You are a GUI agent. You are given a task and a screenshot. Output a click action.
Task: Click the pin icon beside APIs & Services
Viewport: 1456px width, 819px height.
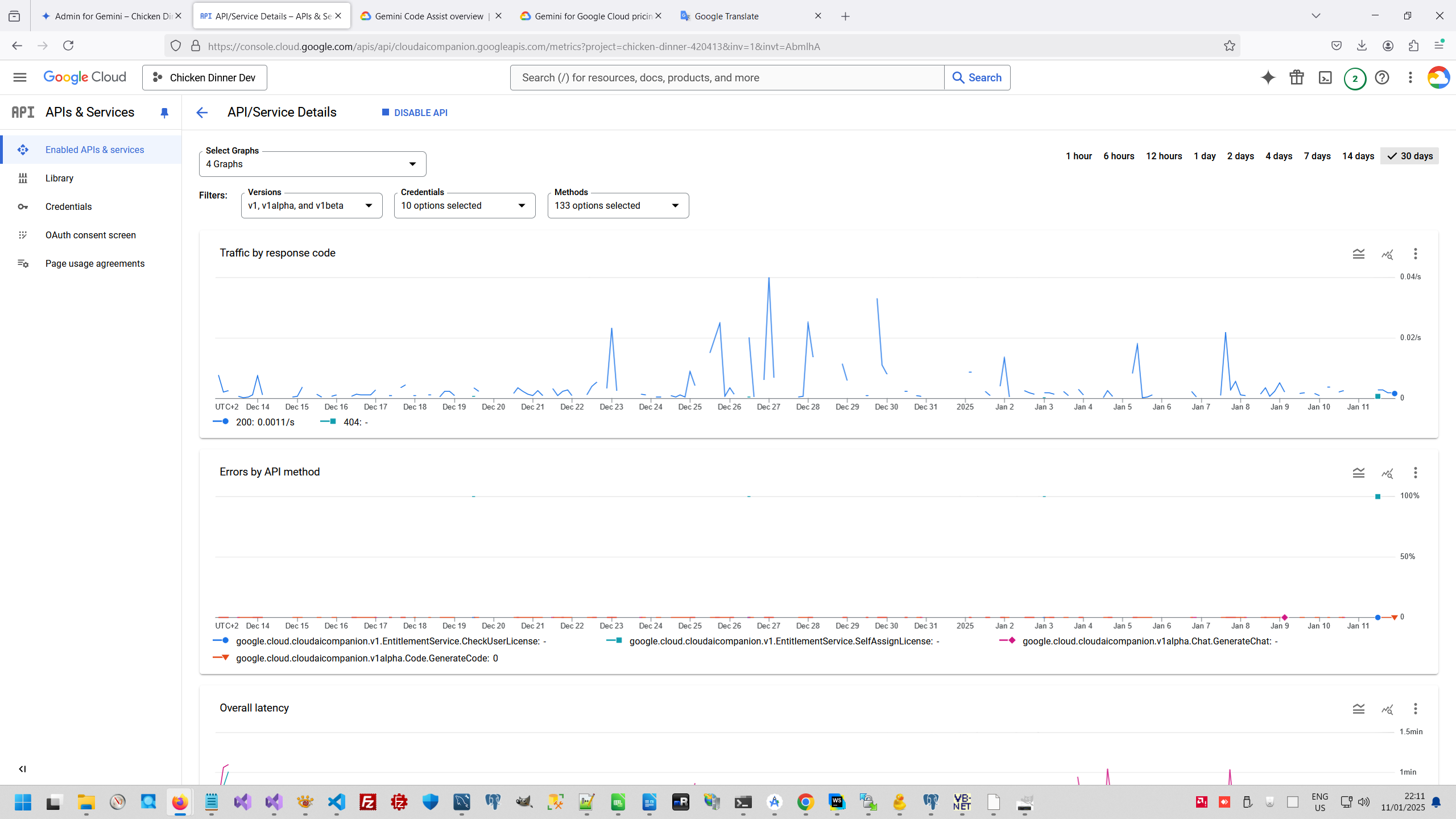164,113
